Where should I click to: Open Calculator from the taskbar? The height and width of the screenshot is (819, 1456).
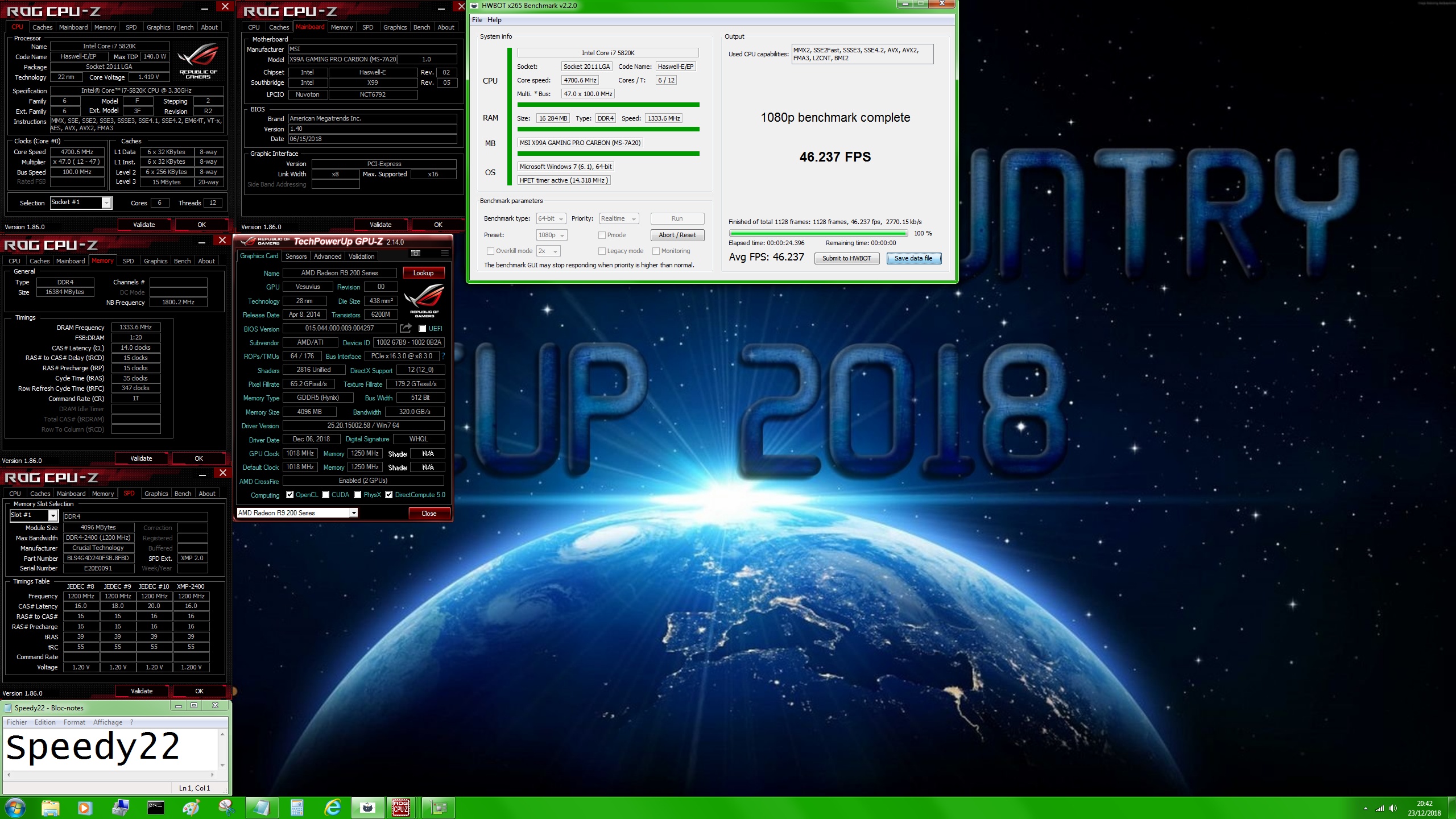click(x=297, y=808)
